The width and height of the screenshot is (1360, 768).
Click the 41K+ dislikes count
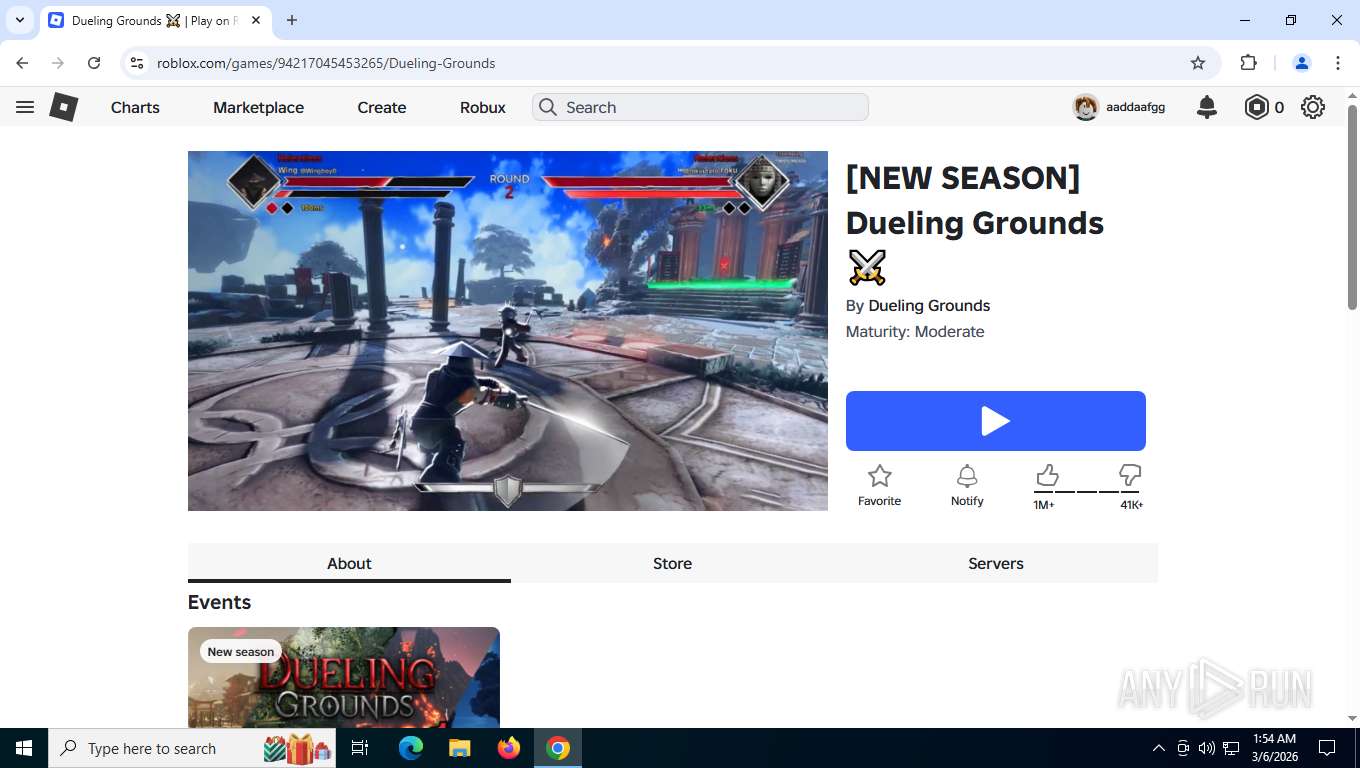click(x=1132, y=505)
